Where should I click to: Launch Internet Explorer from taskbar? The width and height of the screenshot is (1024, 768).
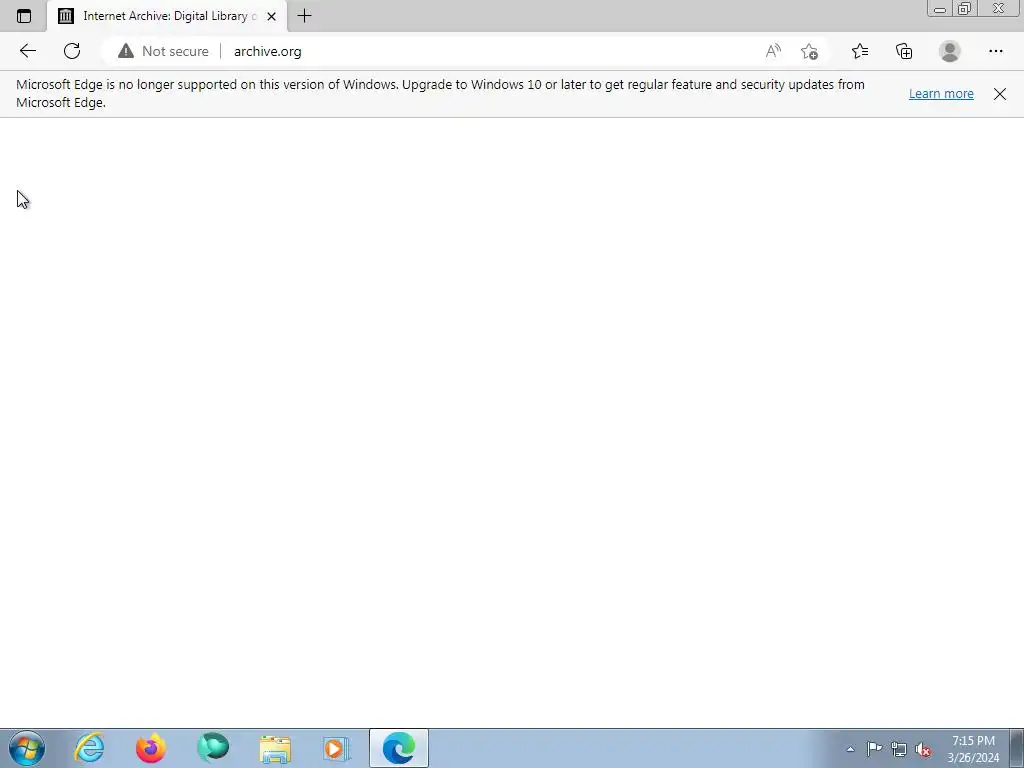coord(89,748)
